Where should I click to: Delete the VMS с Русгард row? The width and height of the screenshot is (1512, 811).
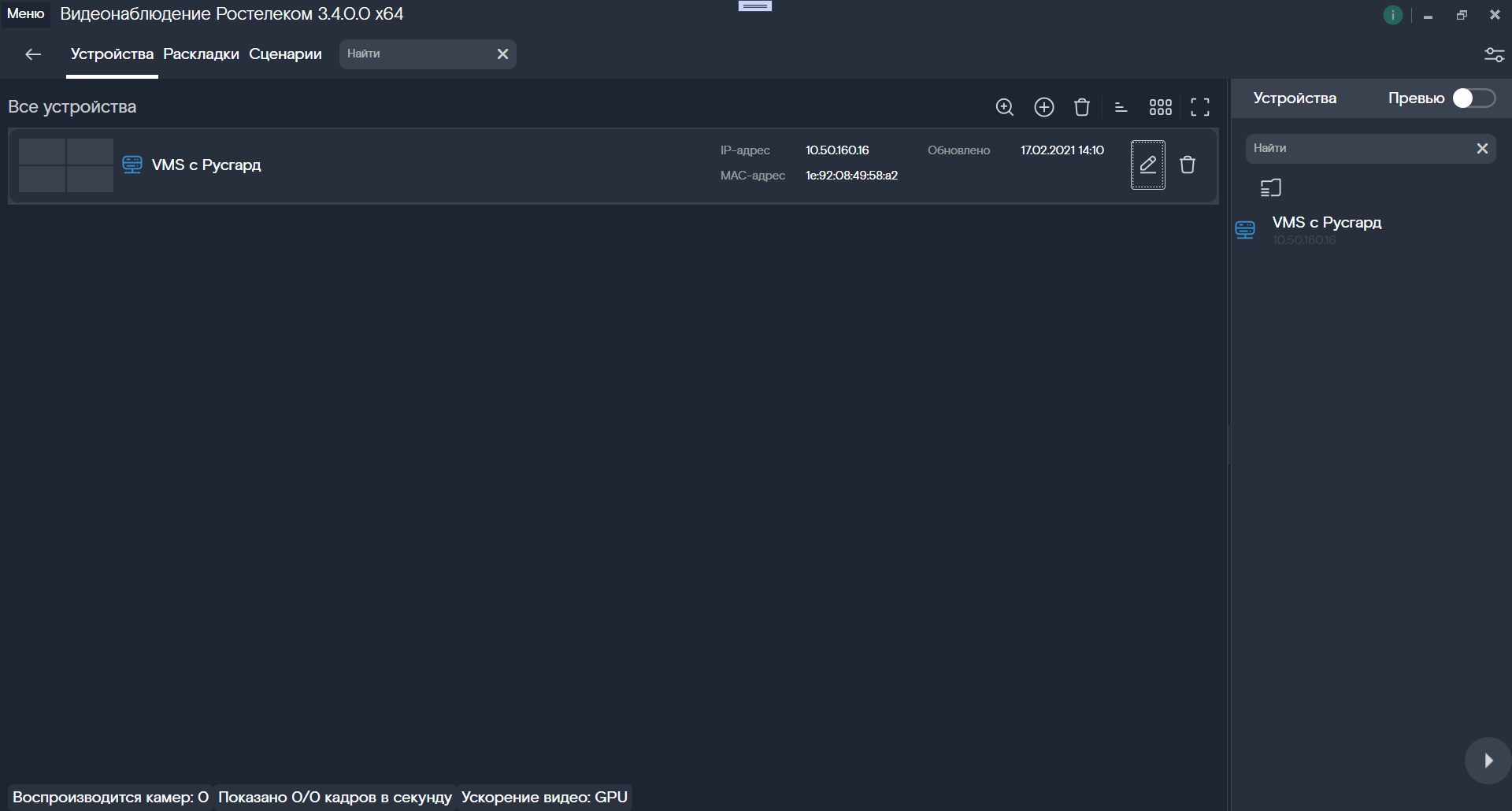(1188, 165)
